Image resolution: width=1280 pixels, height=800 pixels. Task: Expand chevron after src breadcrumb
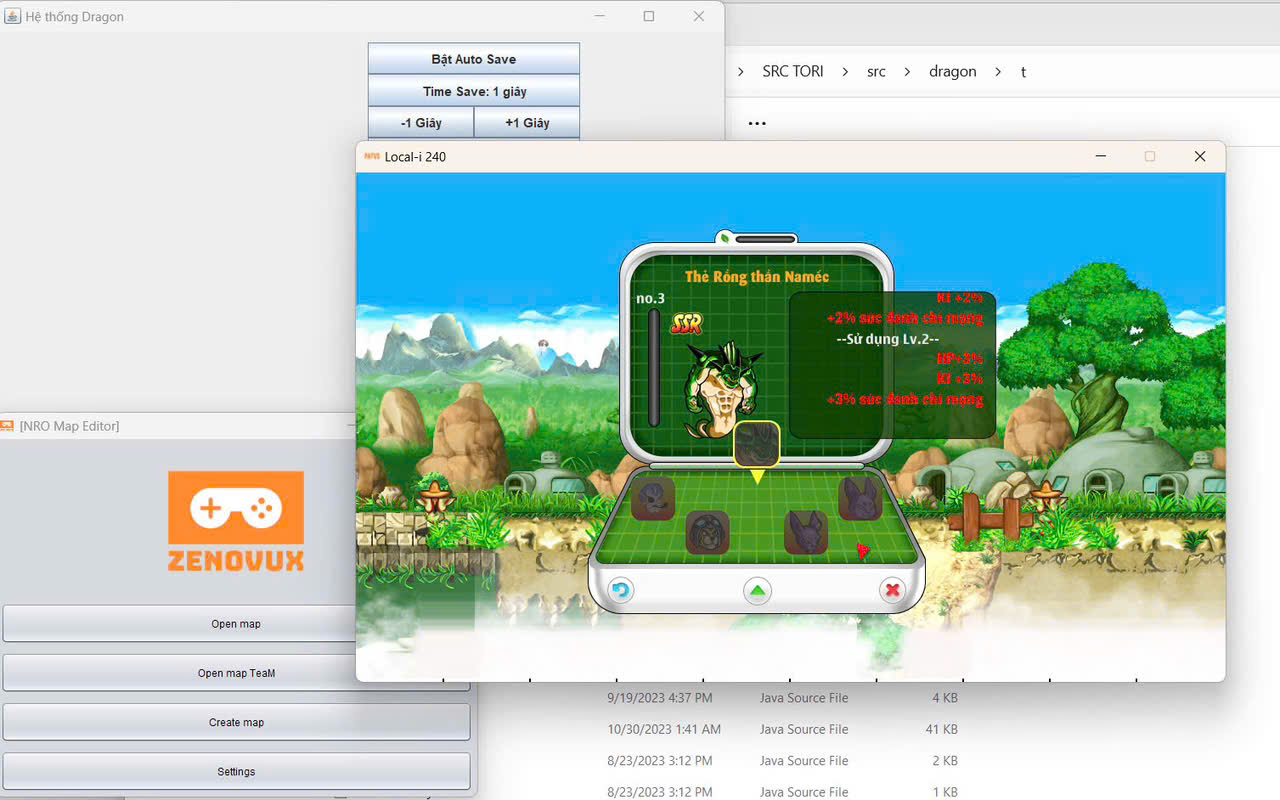coord(907,72)
